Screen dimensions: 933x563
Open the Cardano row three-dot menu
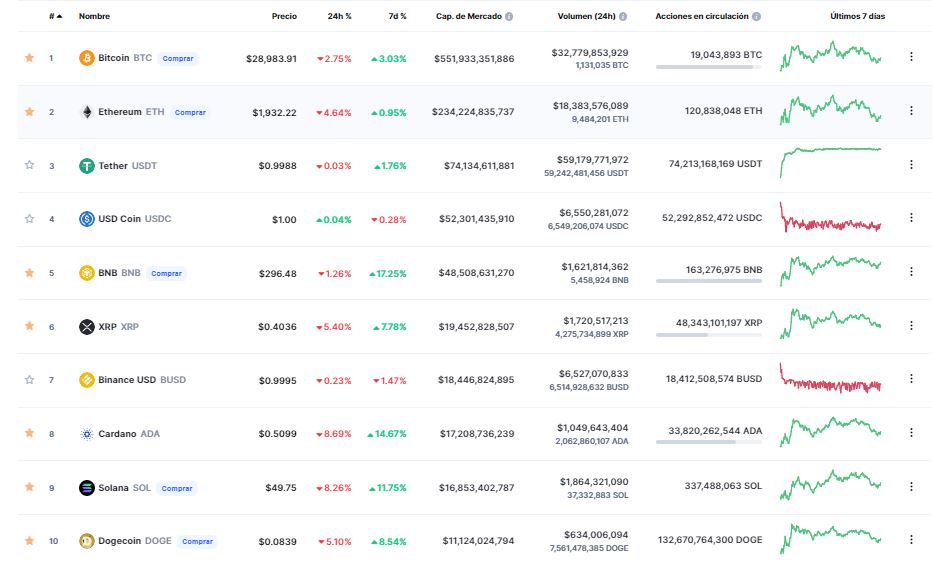point(911,433)
